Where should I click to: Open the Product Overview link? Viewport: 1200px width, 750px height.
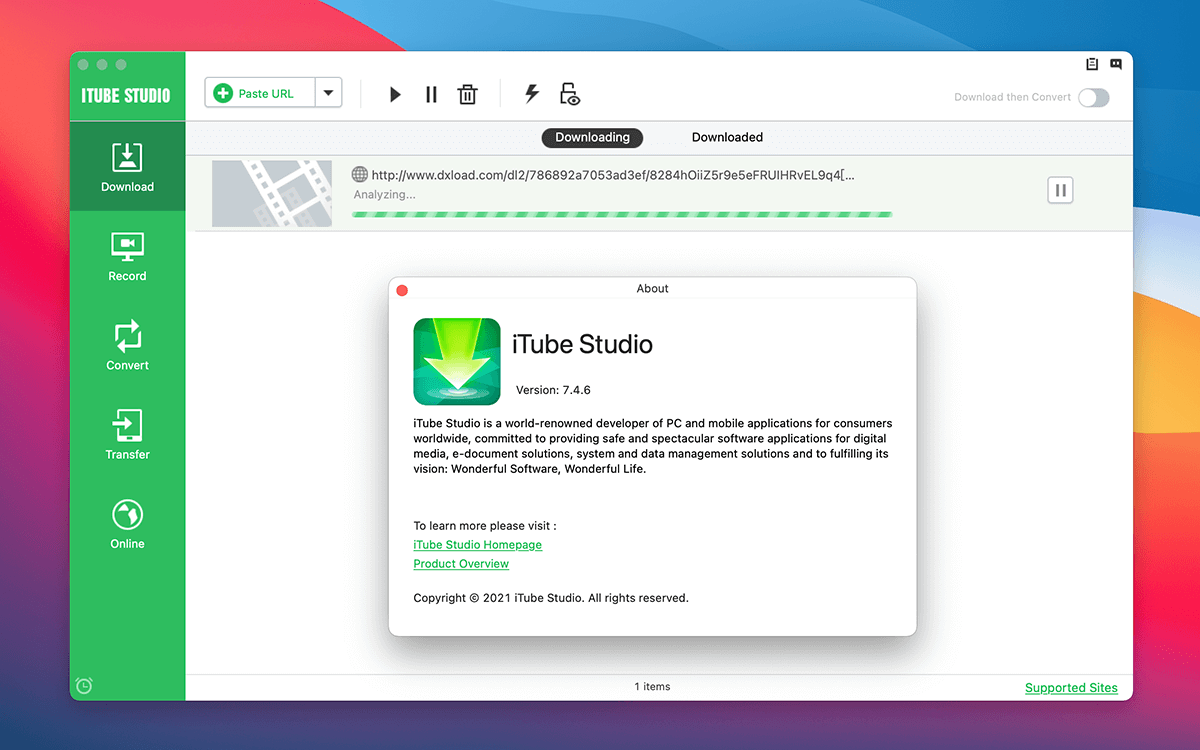[461, 564]
